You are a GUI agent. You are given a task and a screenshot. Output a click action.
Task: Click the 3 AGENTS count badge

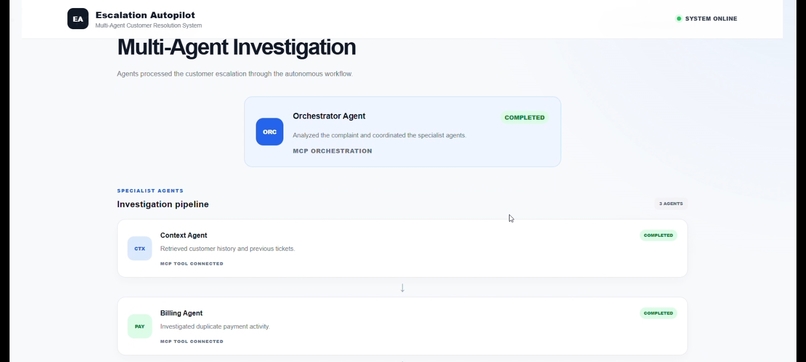(x=671, y=204)
